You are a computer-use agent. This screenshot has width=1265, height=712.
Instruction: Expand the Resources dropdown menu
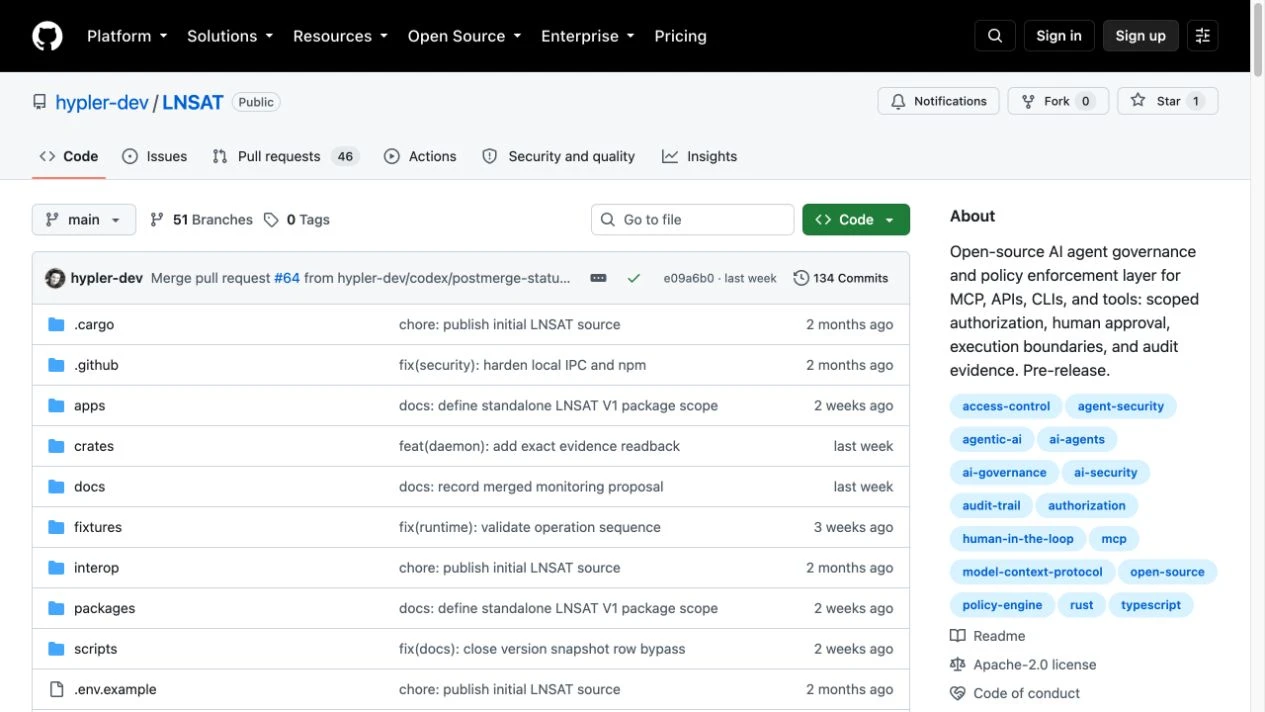(340, 36)
